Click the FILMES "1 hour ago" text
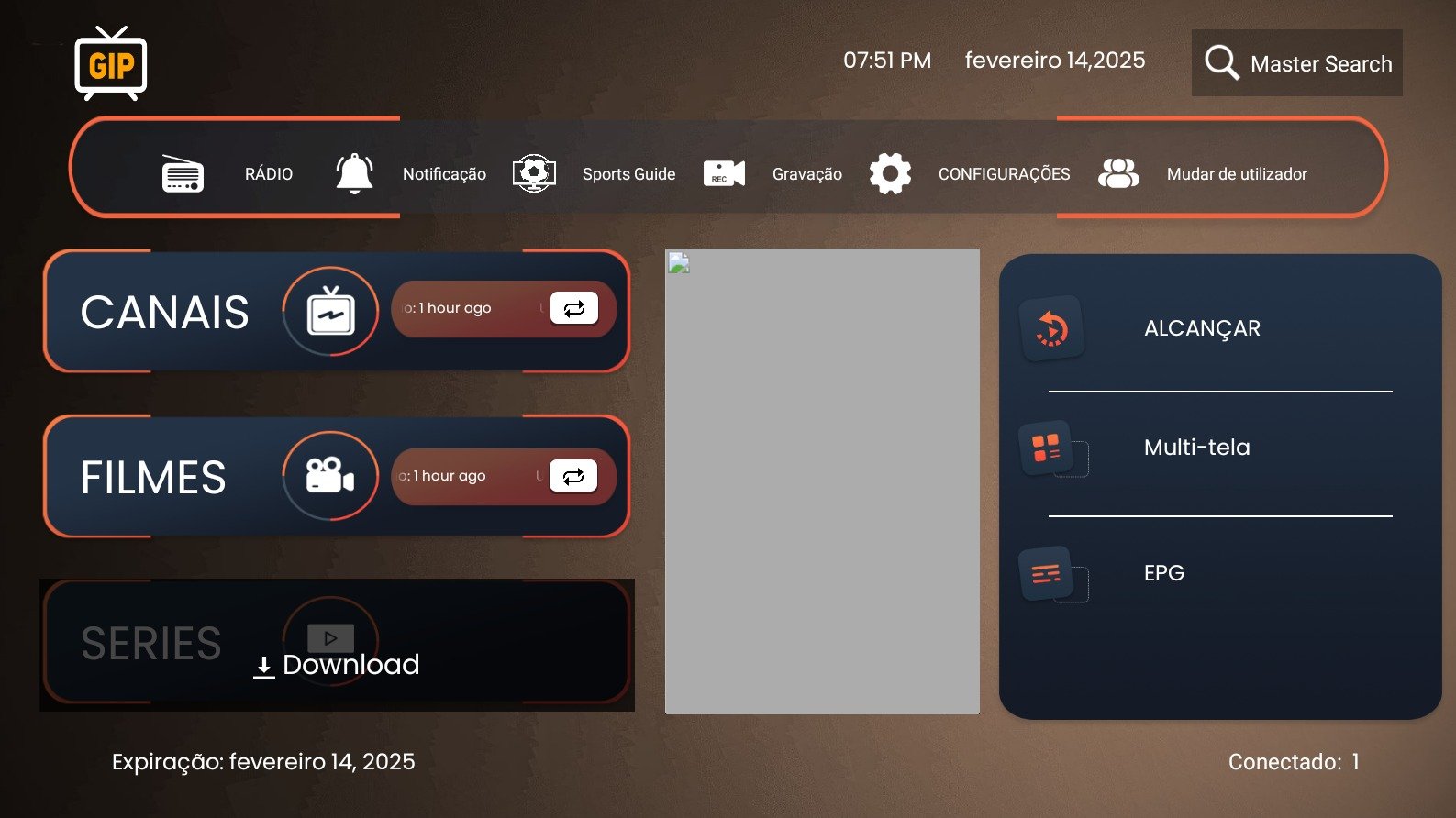1456x818 pixels. coord(450,476)
